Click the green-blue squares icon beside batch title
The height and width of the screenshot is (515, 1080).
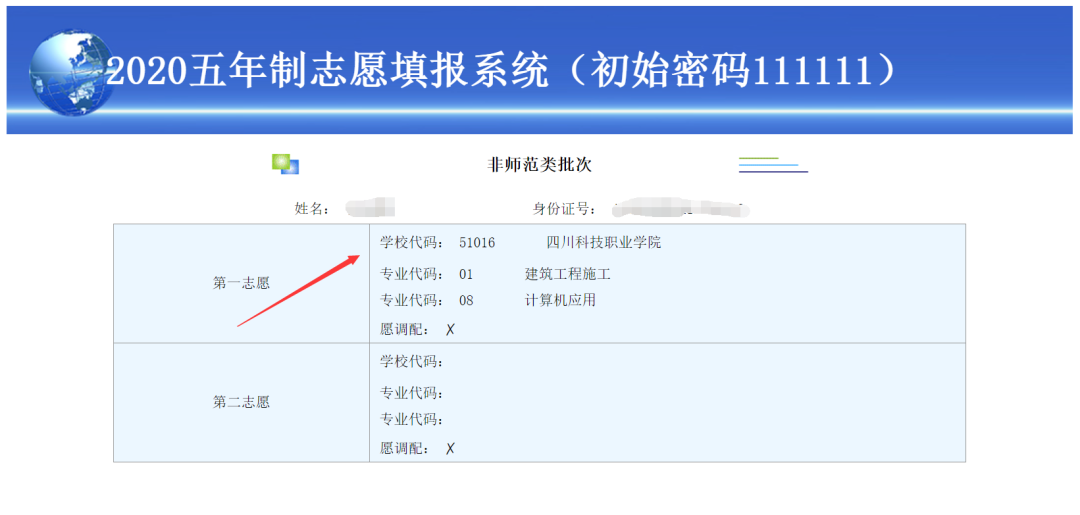pos(286,165)
